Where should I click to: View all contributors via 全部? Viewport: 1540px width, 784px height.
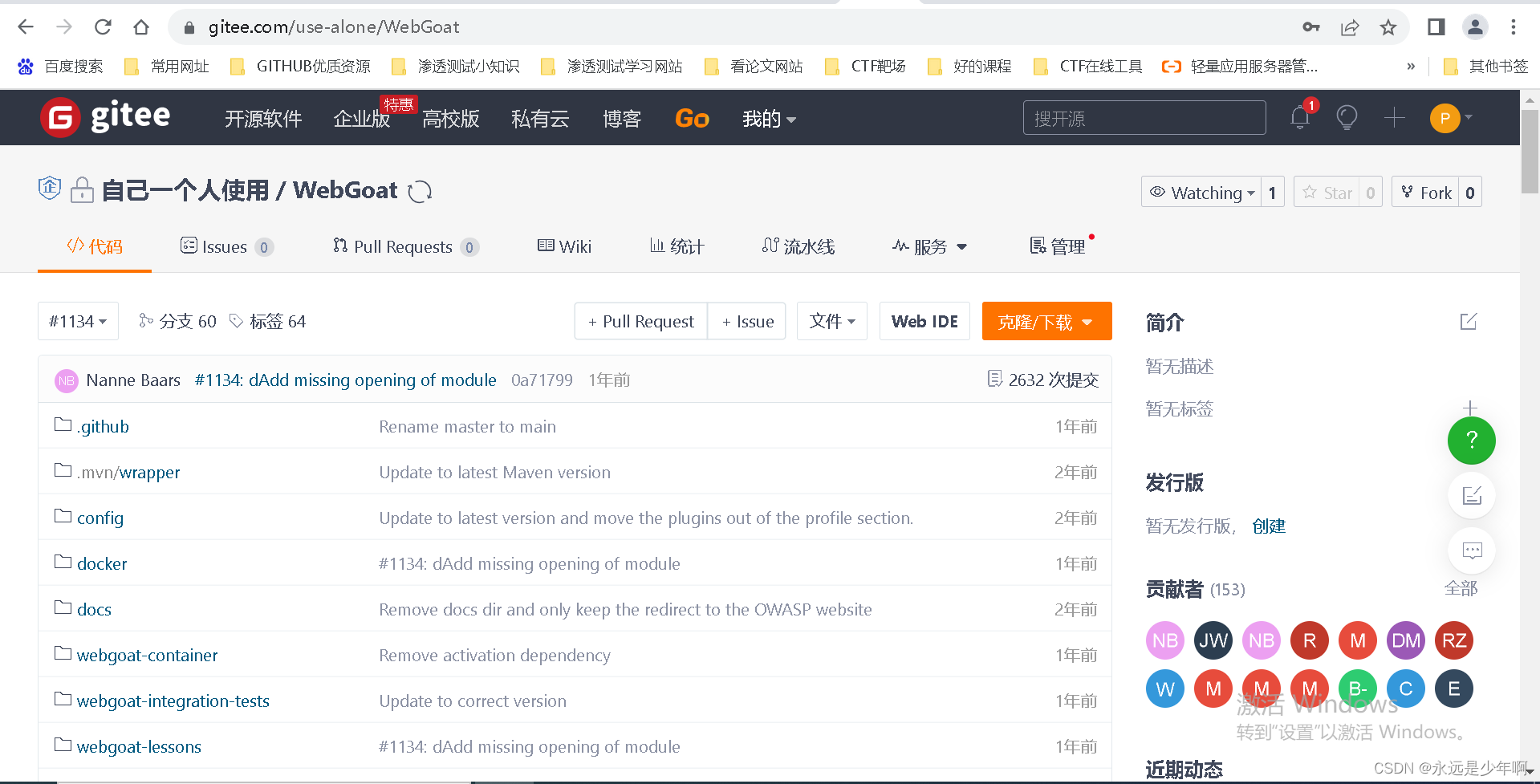[x=1461, y=589]
